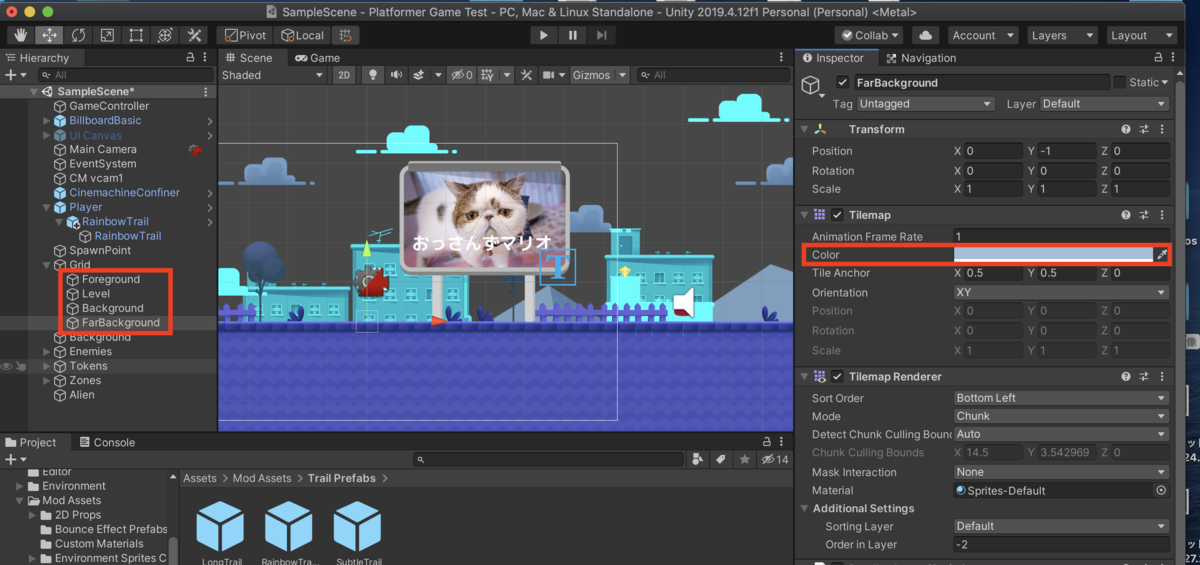Open Tilemap Renderer help icon
This screenshot has height=565, width=1200.
(1126, 377)
